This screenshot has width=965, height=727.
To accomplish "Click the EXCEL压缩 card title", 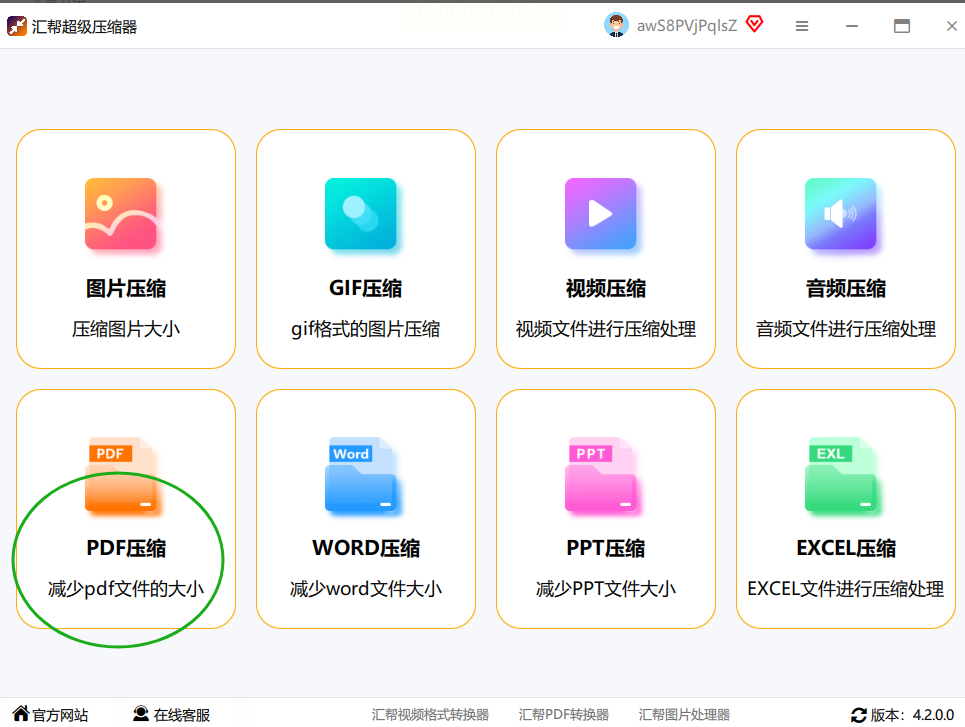I will click(846, 548).
